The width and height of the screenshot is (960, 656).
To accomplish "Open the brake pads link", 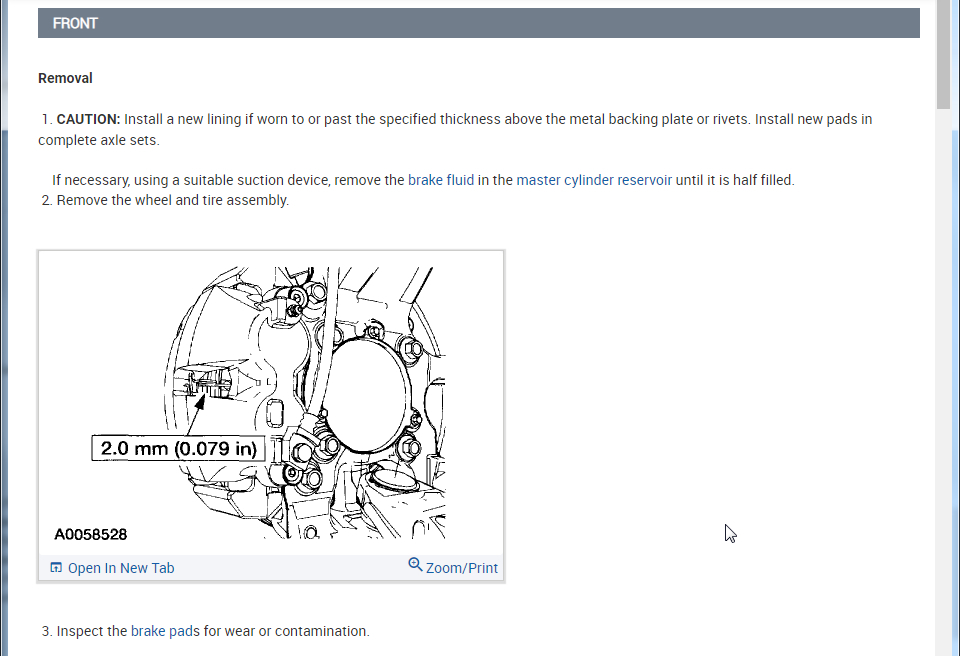I will [165, 631].
